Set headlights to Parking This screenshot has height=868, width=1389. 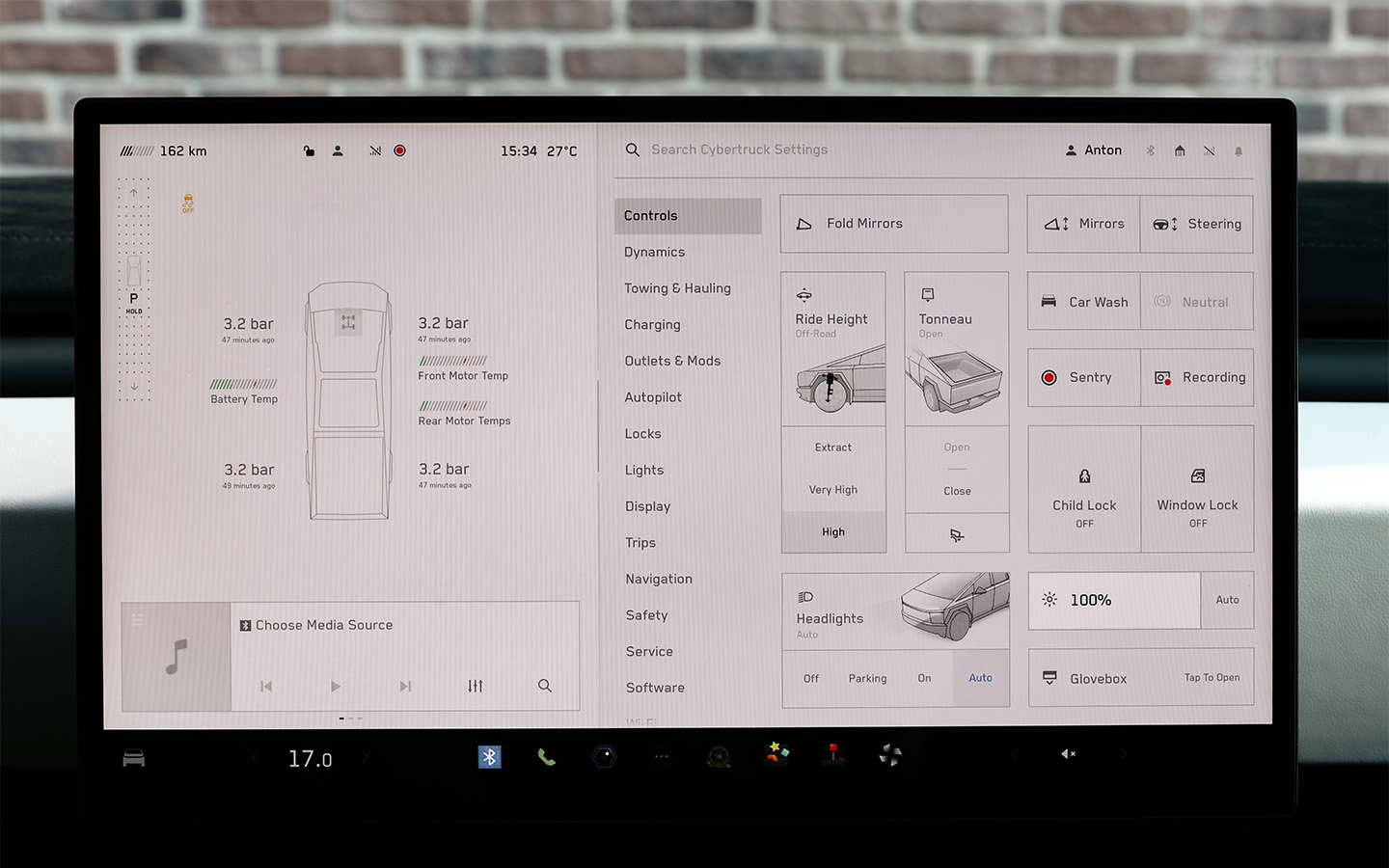pos(867,679)
